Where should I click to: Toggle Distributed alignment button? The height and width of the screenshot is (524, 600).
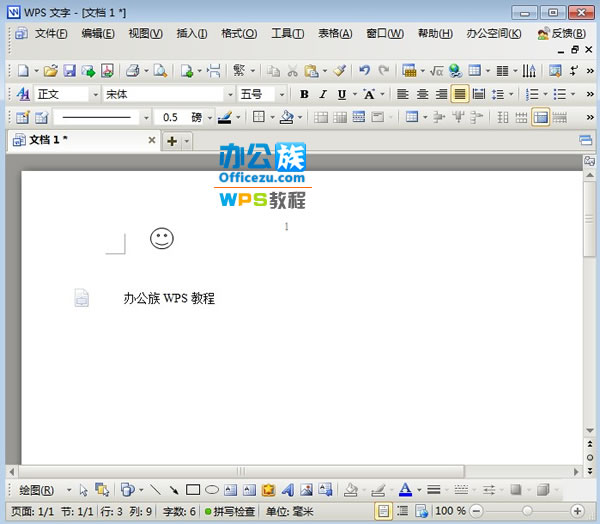(479, 94)
